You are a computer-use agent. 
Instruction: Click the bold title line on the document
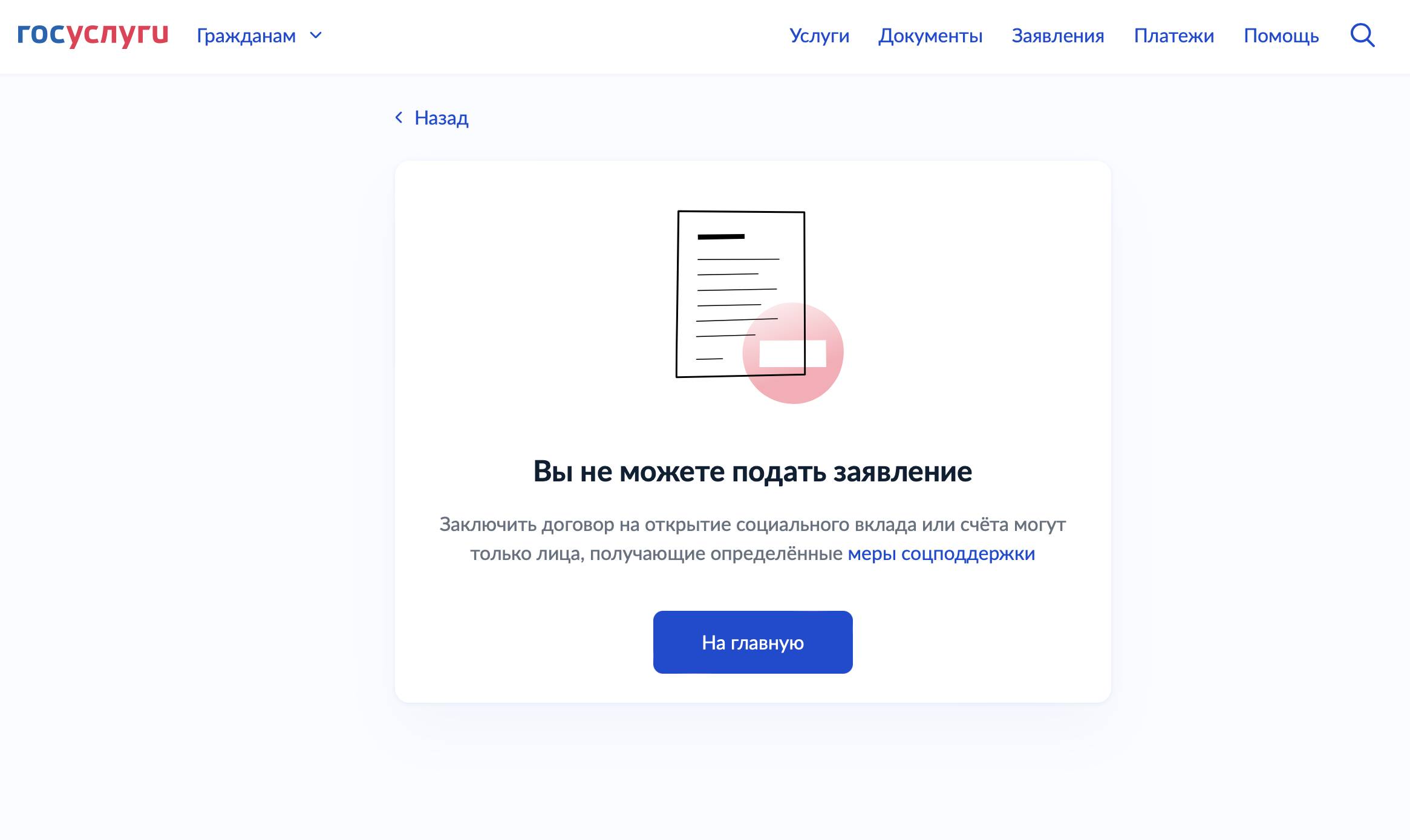(x=721, y=236)
